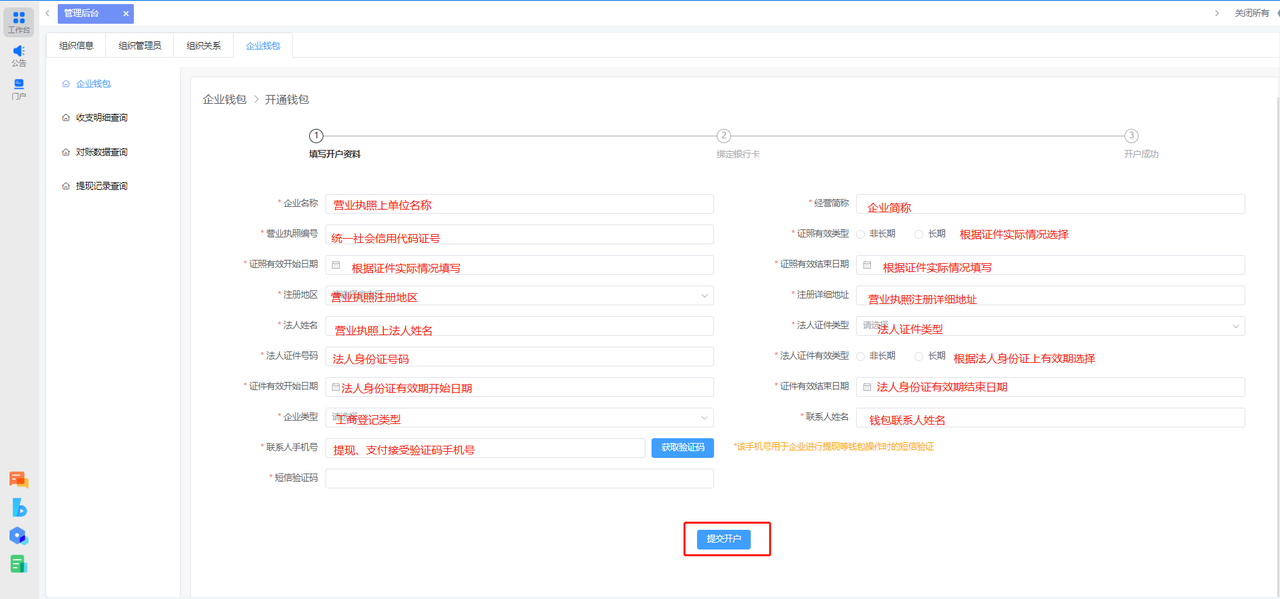This screenshot has width=1280, height=599.
Task: Select 长期 for 证照有效类型
Action: [919, 234]
